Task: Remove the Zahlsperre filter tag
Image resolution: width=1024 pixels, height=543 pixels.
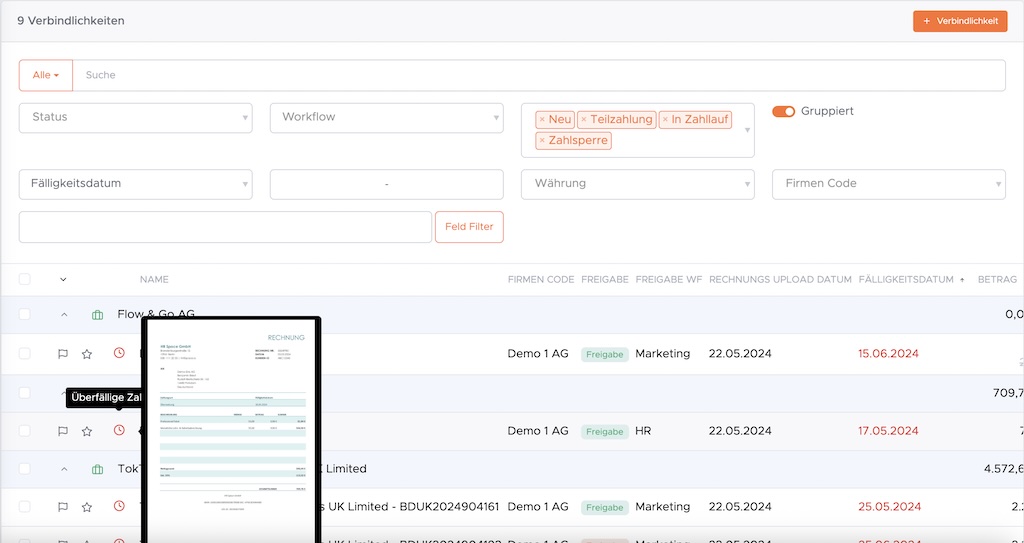Action: tap(542, 141)
